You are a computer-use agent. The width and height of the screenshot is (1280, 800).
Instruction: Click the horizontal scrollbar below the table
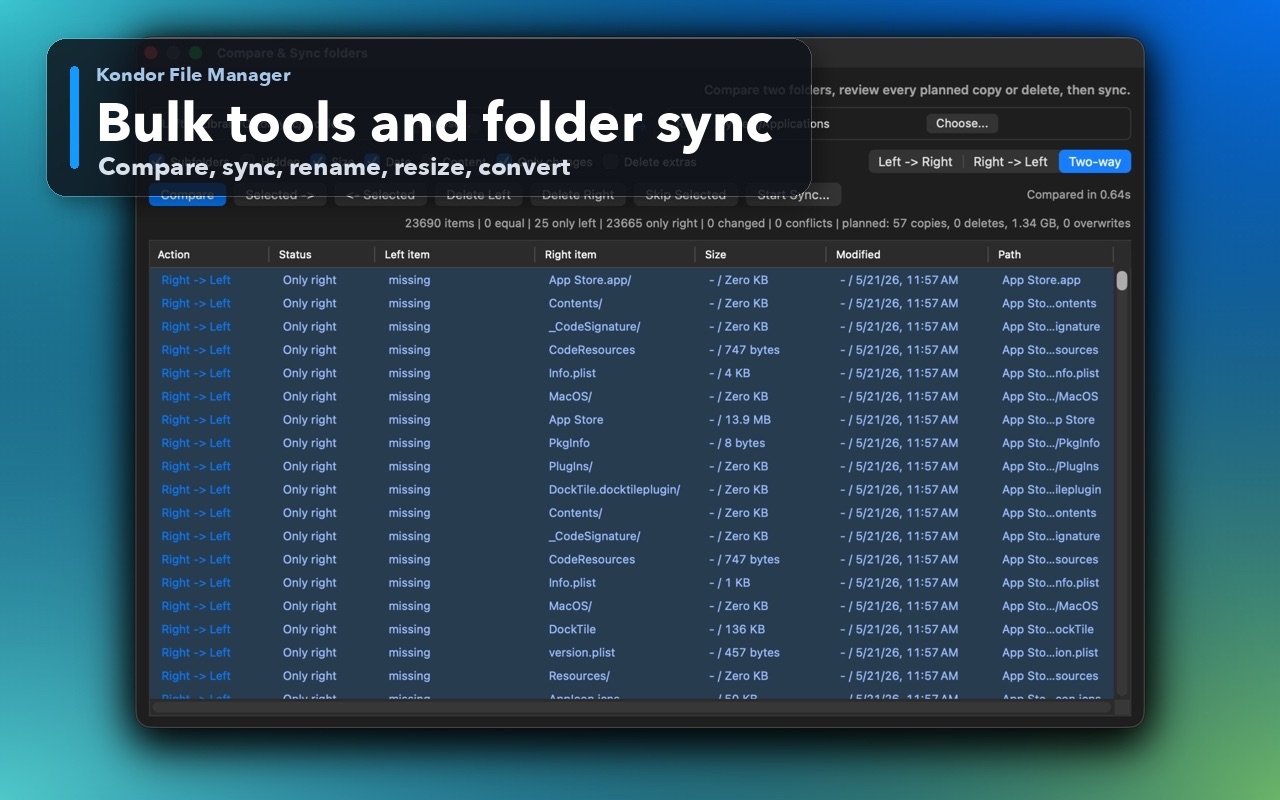(631, 707)
